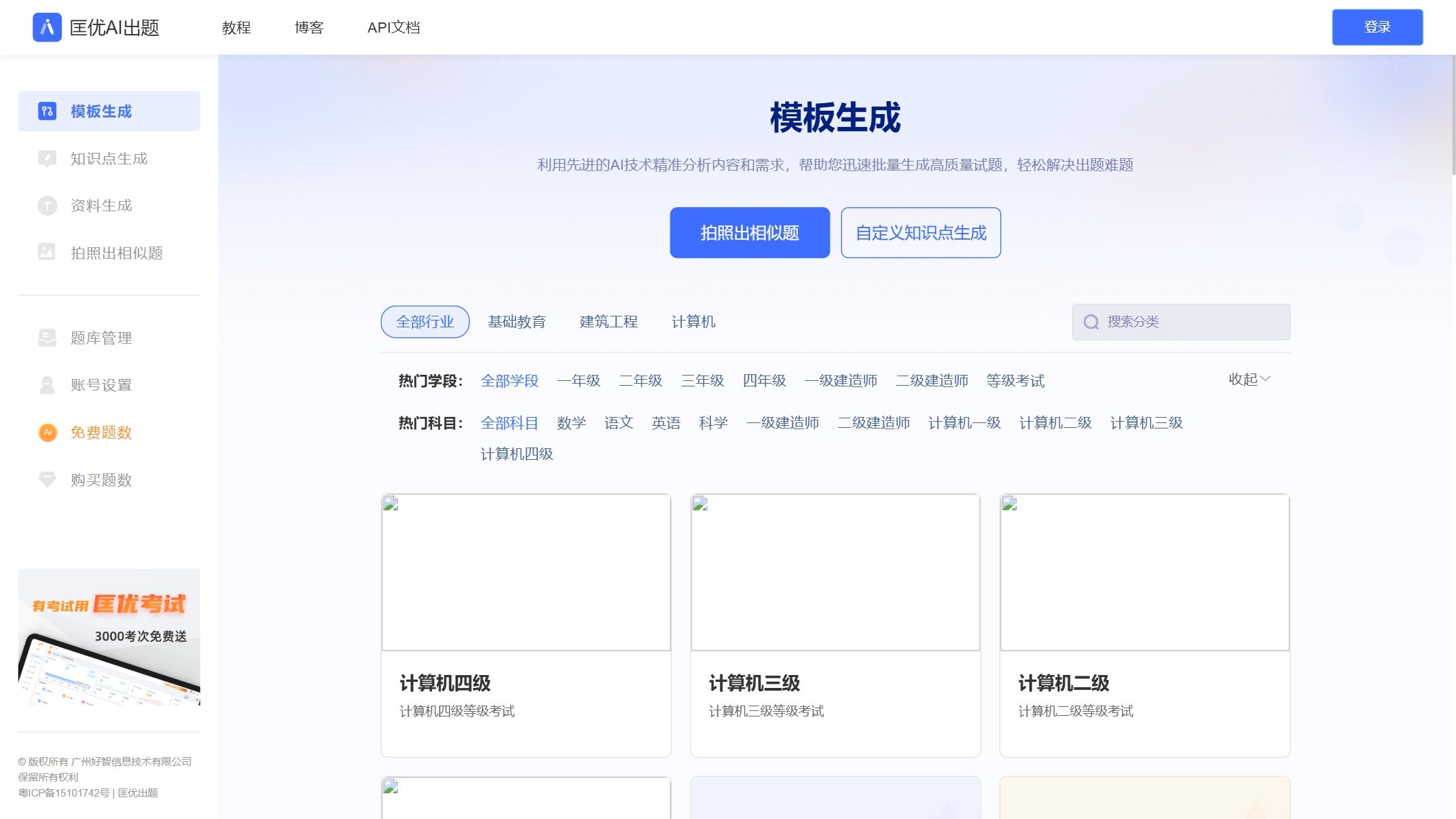This screenshot has width=1456, height=819.
Task: Open the API文档 menu item
Action: point(394,27)
